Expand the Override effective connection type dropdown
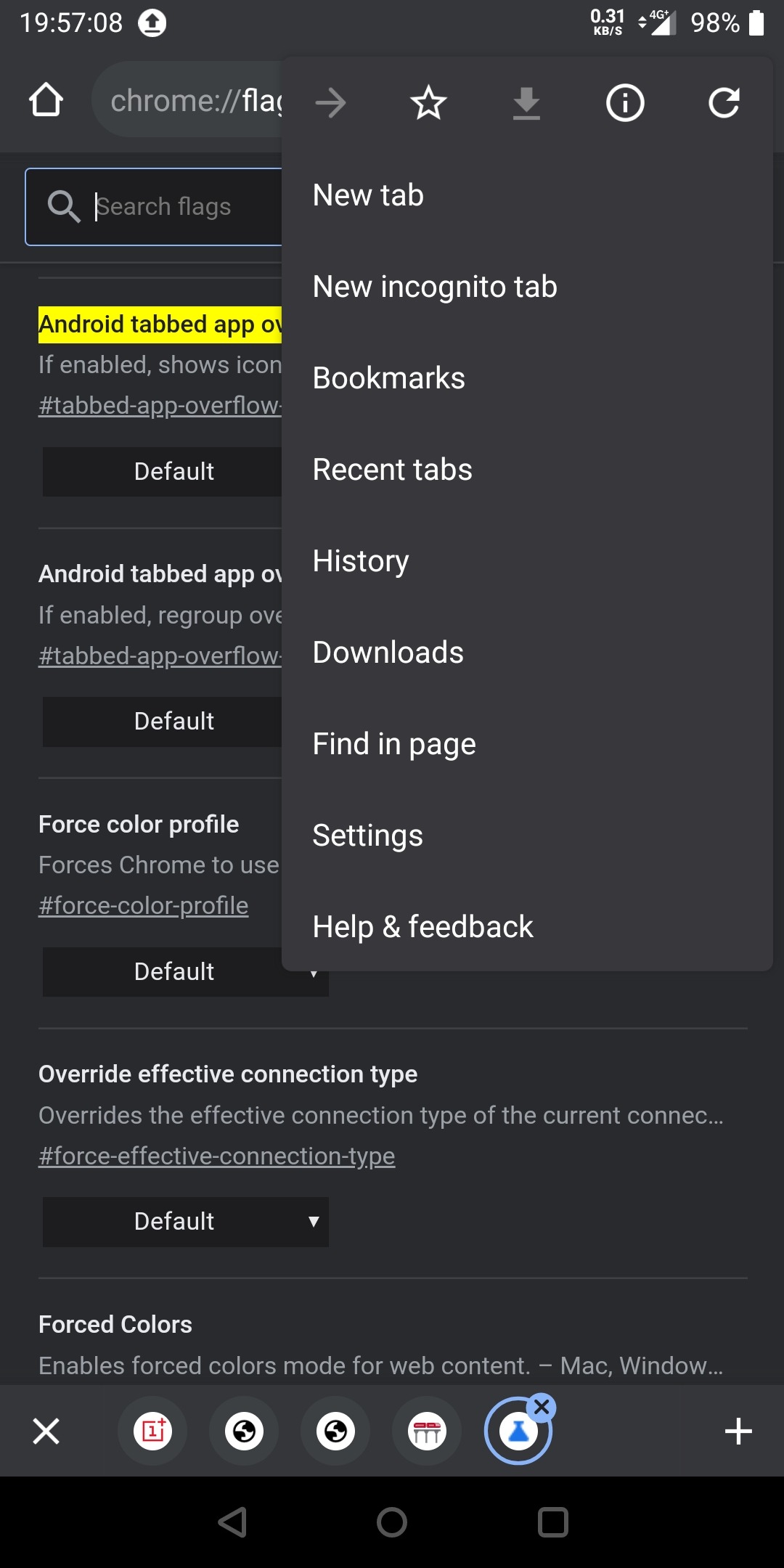784x1568 pixels. pos(186,1222)
